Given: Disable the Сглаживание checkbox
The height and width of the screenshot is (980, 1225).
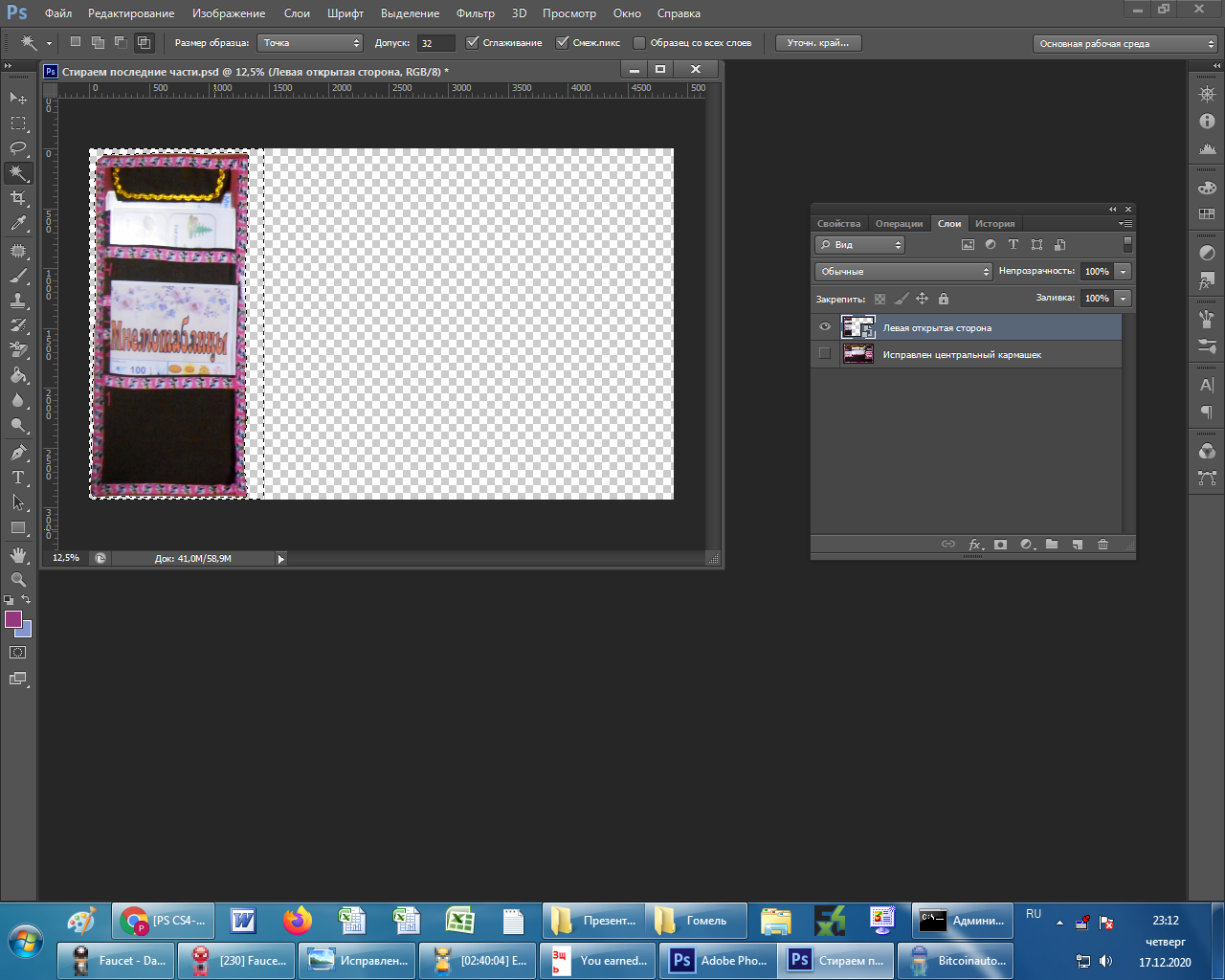Looking at the screenshot, I should [473, 43].
